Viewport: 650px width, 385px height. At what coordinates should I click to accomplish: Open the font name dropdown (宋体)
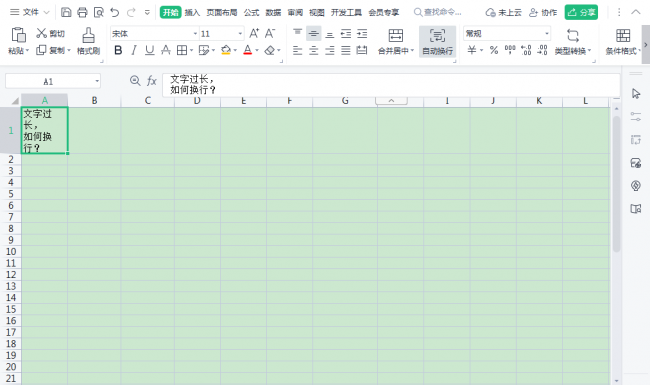tap(195, 34)
